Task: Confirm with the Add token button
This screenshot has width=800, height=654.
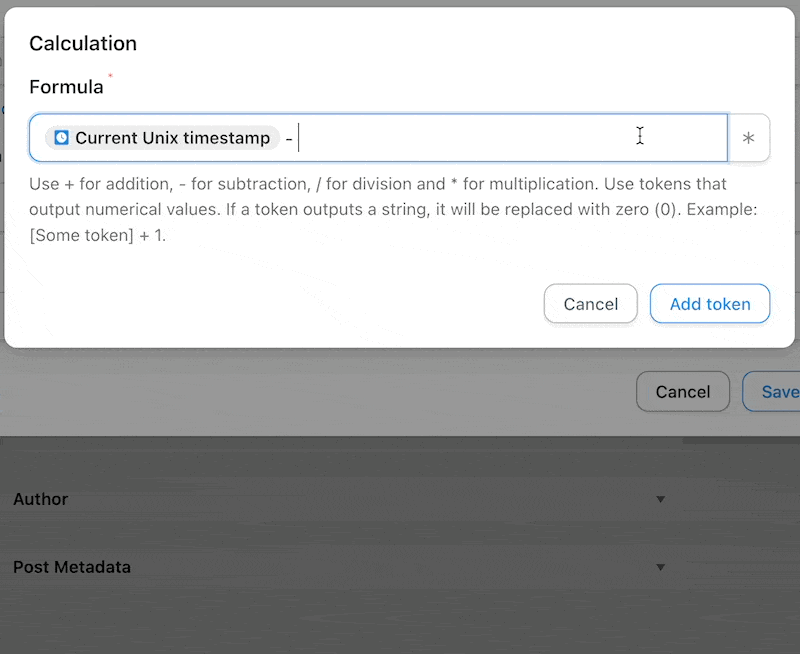Action: tap(710, 304)
